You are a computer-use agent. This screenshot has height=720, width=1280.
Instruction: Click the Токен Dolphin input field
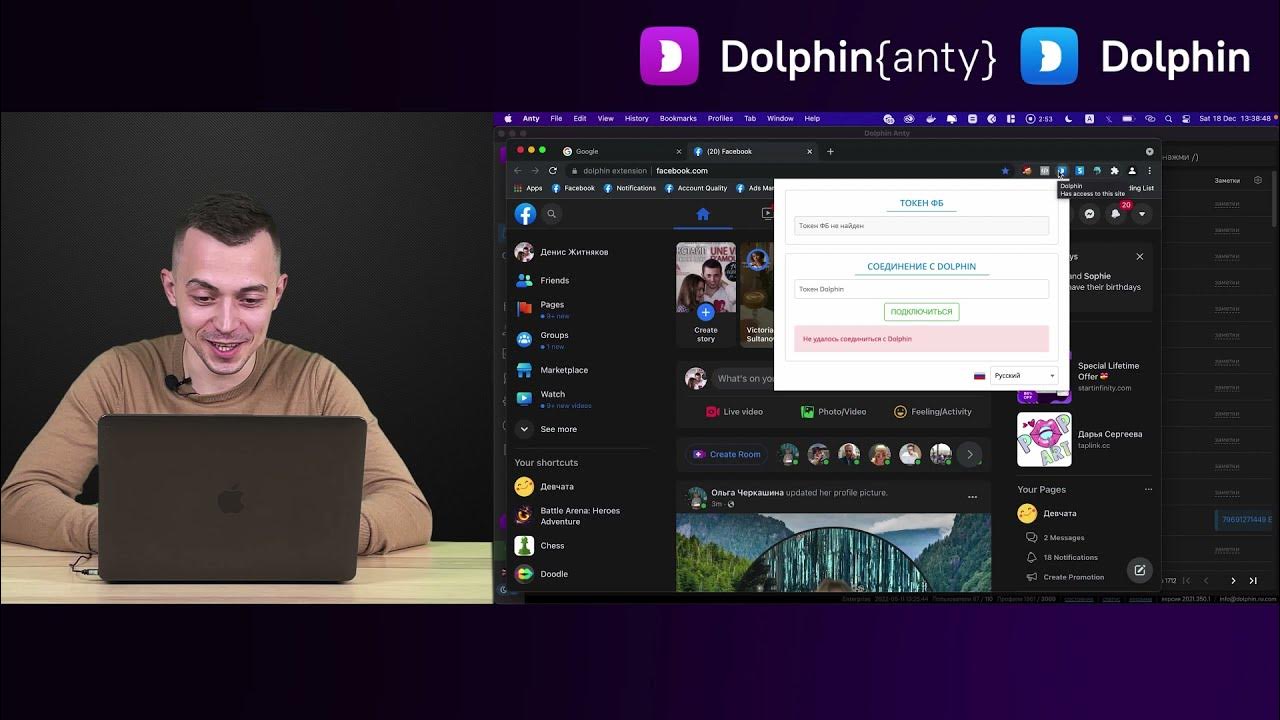[x=921, y=289]
